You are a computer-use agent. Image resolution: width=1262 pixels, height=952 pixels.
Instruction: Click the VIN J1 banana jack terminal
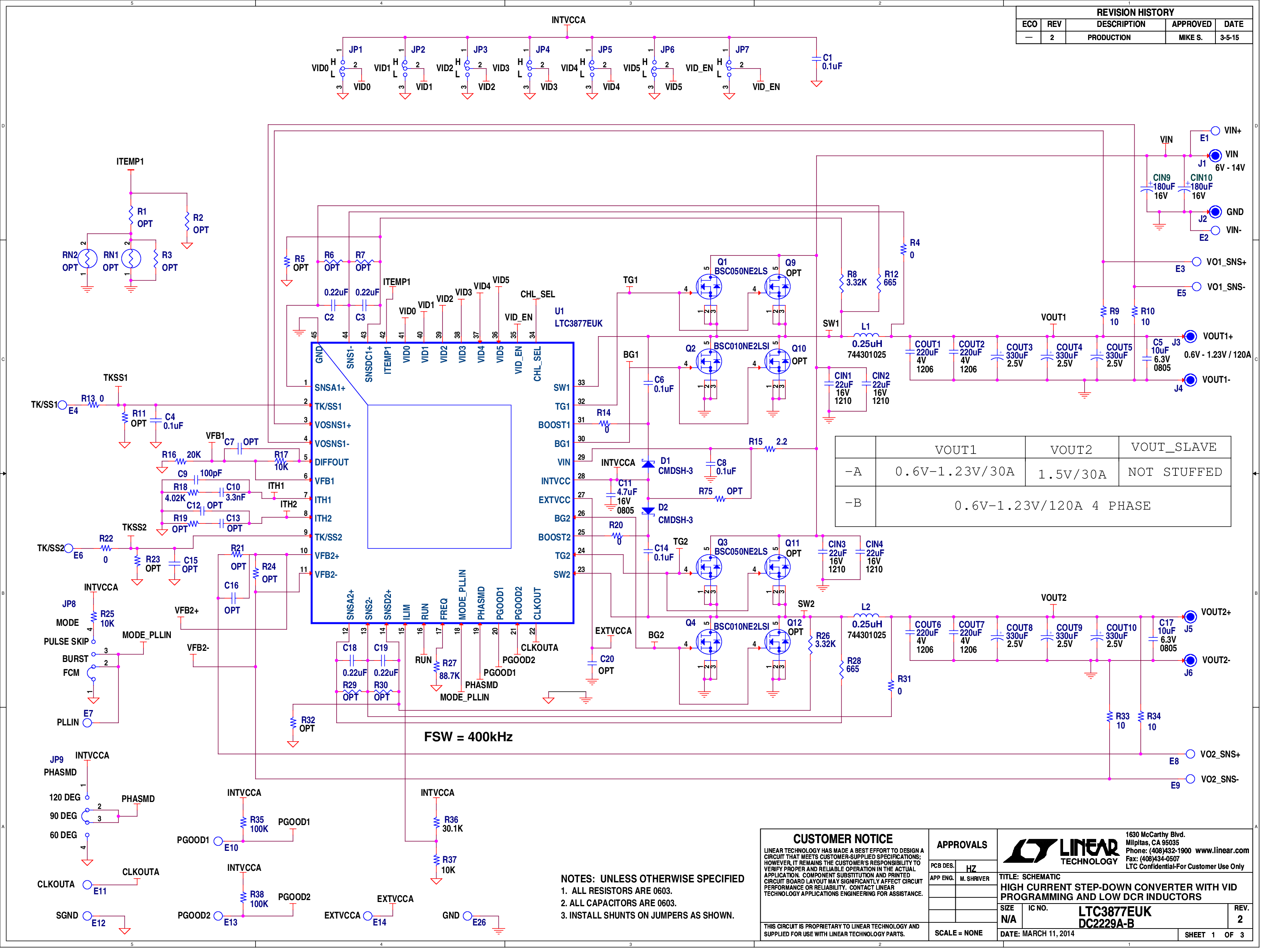(1215, 155)
